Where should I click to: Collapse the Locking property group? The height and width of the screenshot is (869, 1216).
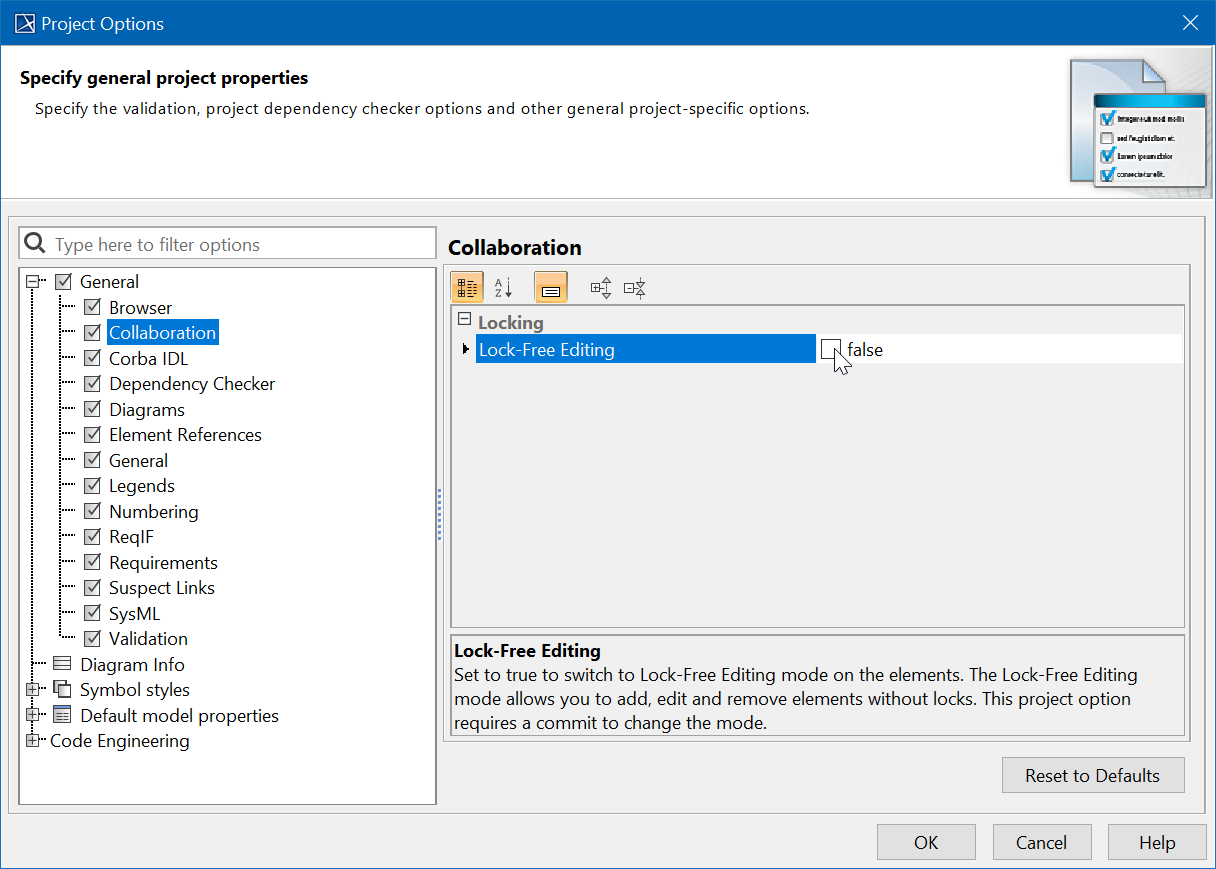[464, 320]
